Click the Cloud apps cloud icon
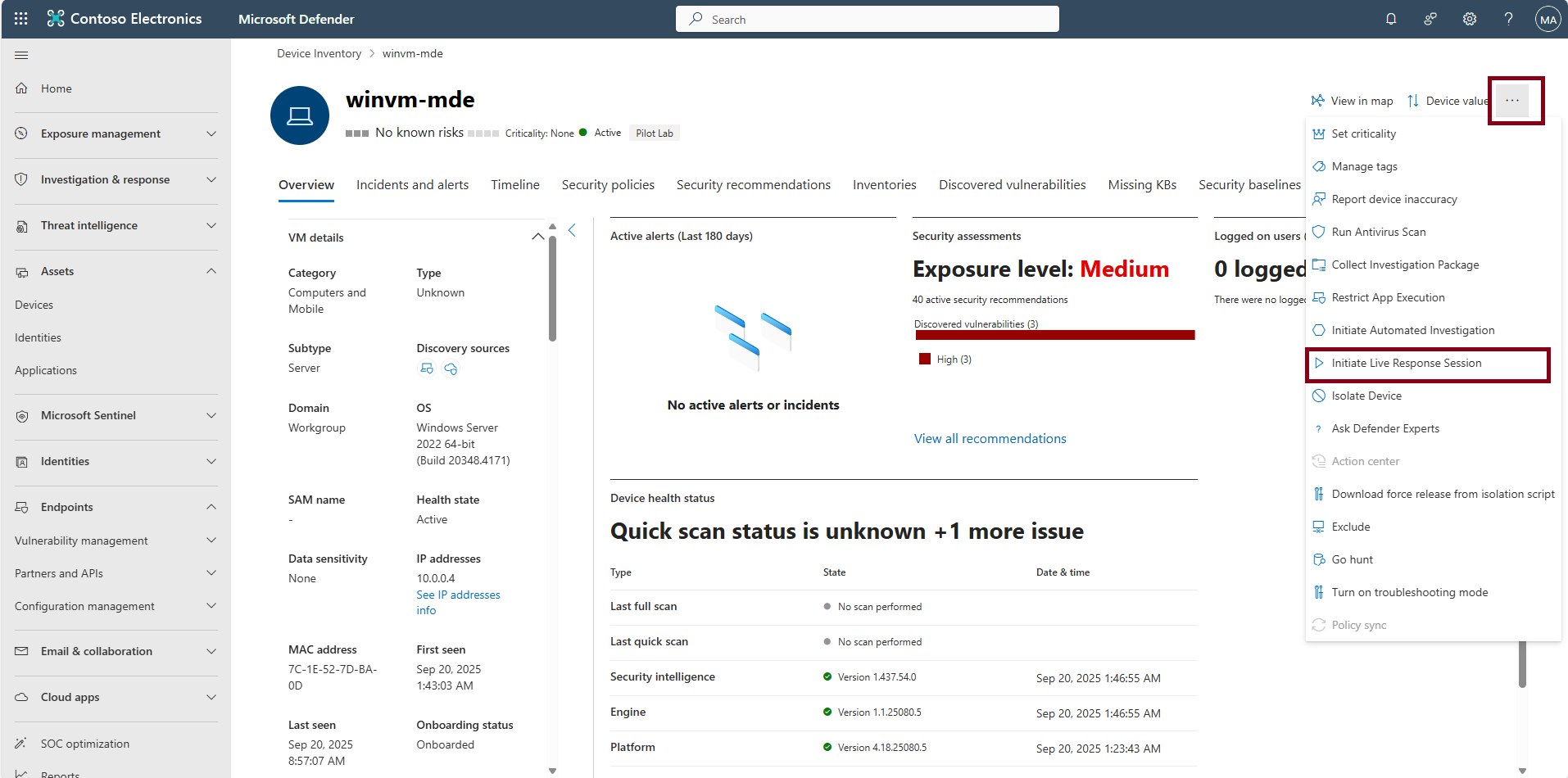This screenshot has height=778, width=1568. (x=22, y=697)
